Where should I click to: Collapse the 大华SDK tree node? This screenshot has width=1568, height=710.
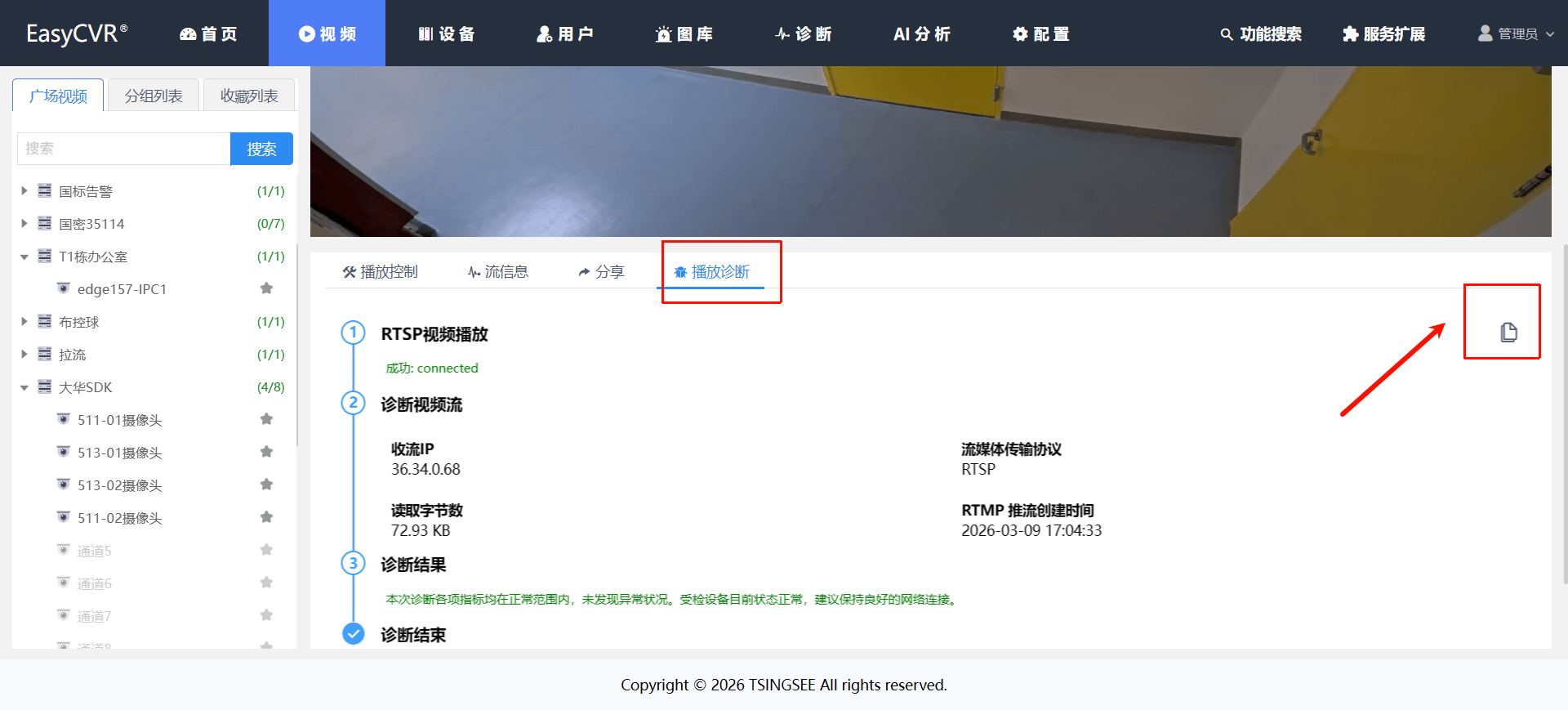click(x=24, y=387)
